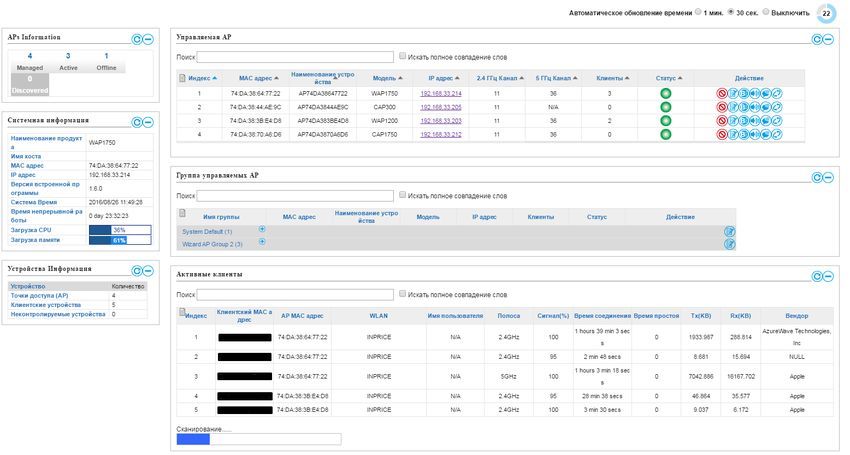Image resolution: width=850 pixels, height=455 pixels.
Task: Edit the Wizard AP Group 2 group
Action: tap(730, 244)
